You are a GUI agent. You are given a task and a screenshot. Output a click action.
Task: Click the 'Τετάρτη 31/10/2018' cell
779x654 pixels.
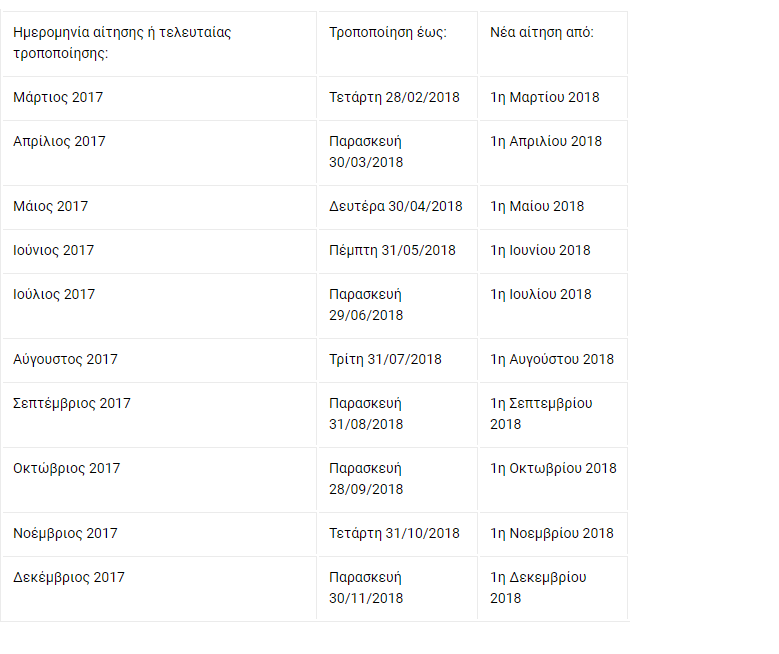[394, 533]
